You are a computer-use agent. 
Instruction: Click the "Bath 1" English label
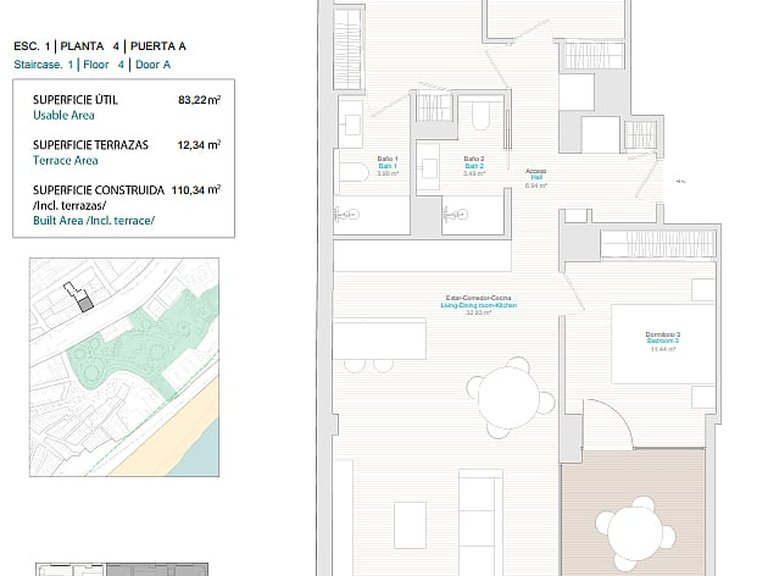click(387, 166)
